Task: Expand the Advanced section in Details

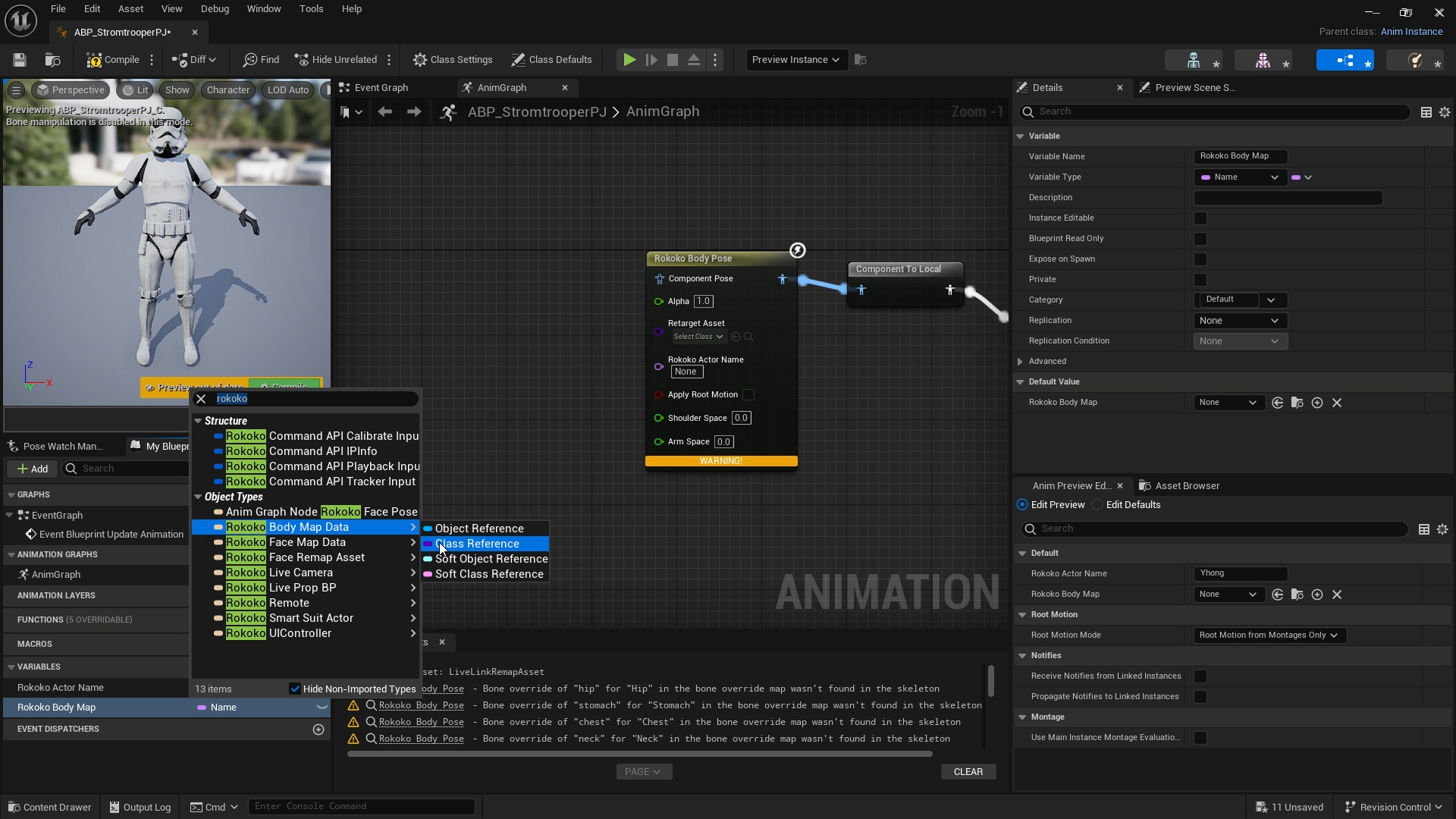Action: click(x=1021, y=362)
